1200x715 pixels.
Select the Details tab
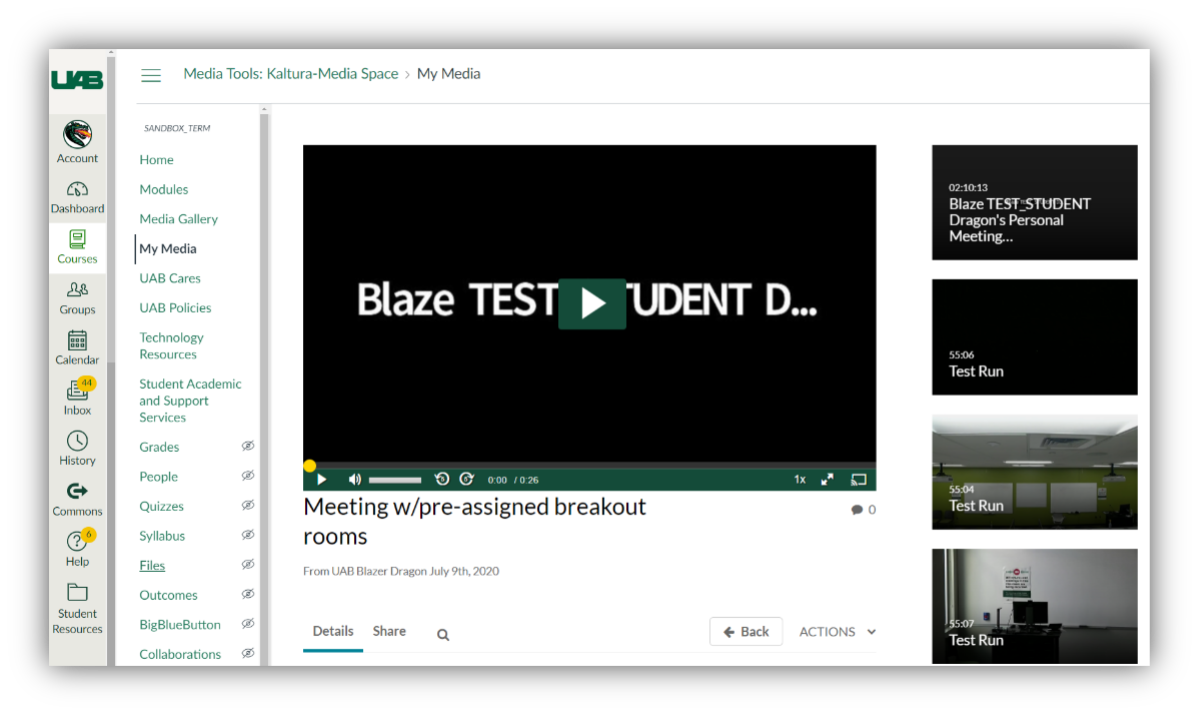tap(333, 631)
